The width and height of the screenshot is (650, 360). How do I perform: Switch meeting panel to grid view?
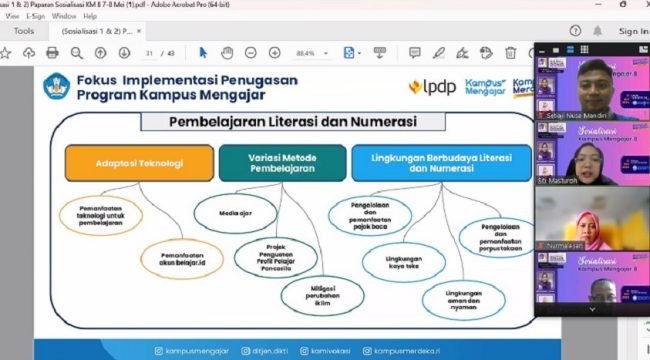pyautogui.click(x=585, y=50)
